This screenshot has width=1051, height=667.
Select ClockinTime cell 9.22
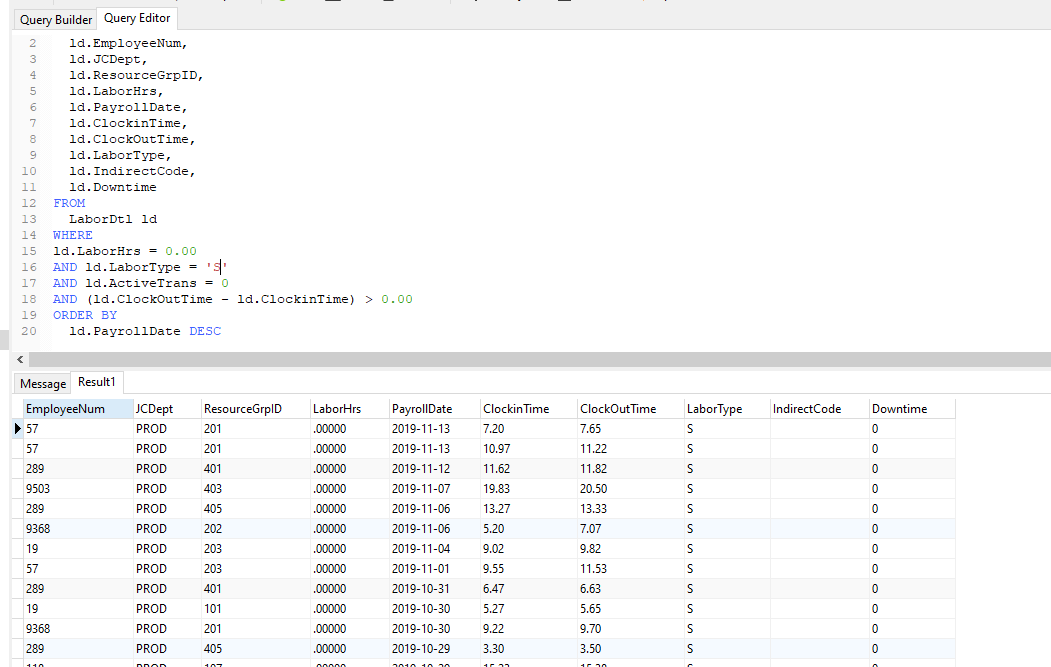529,629
